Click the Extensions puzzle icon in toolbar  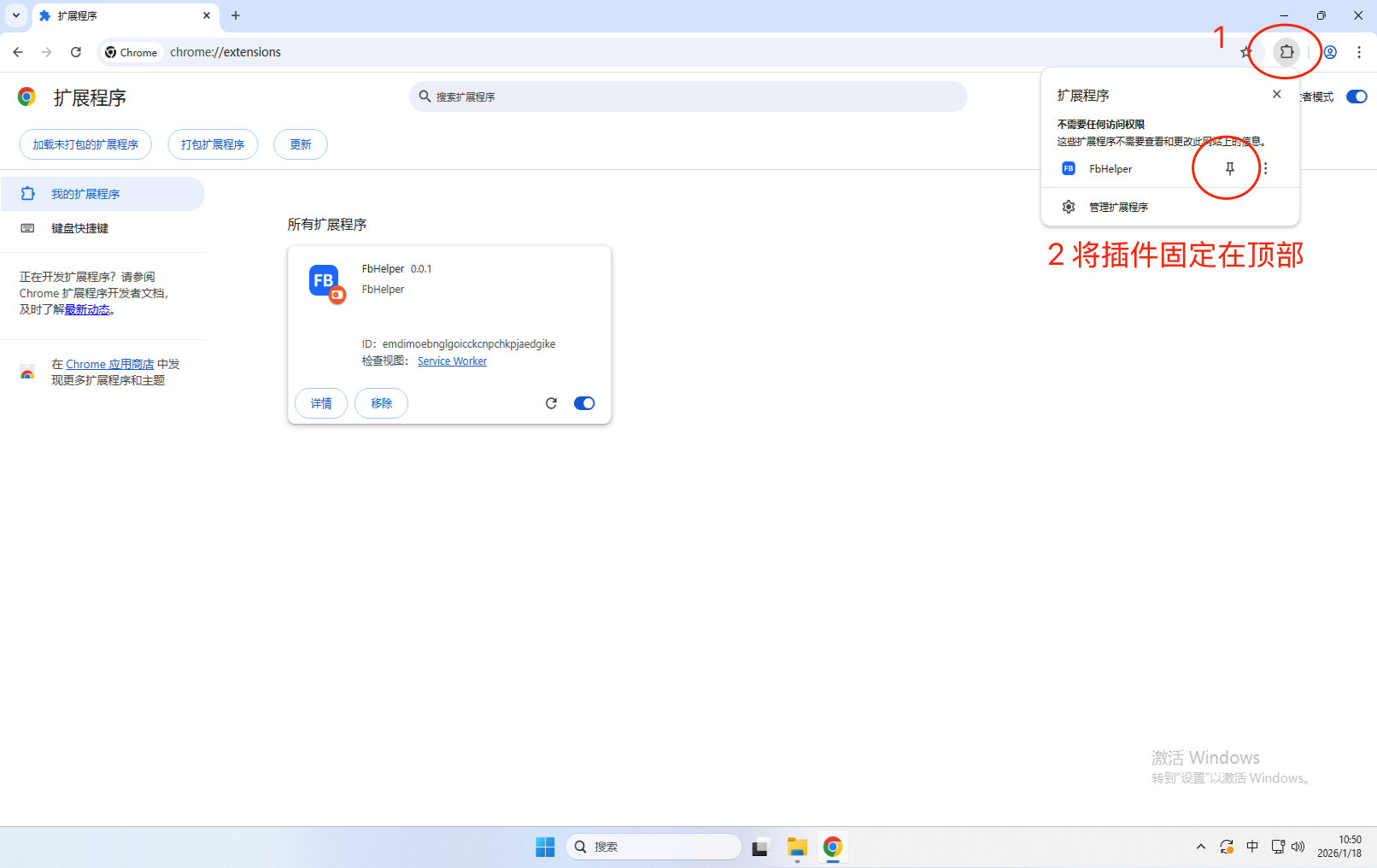[x=1286, y=52]
